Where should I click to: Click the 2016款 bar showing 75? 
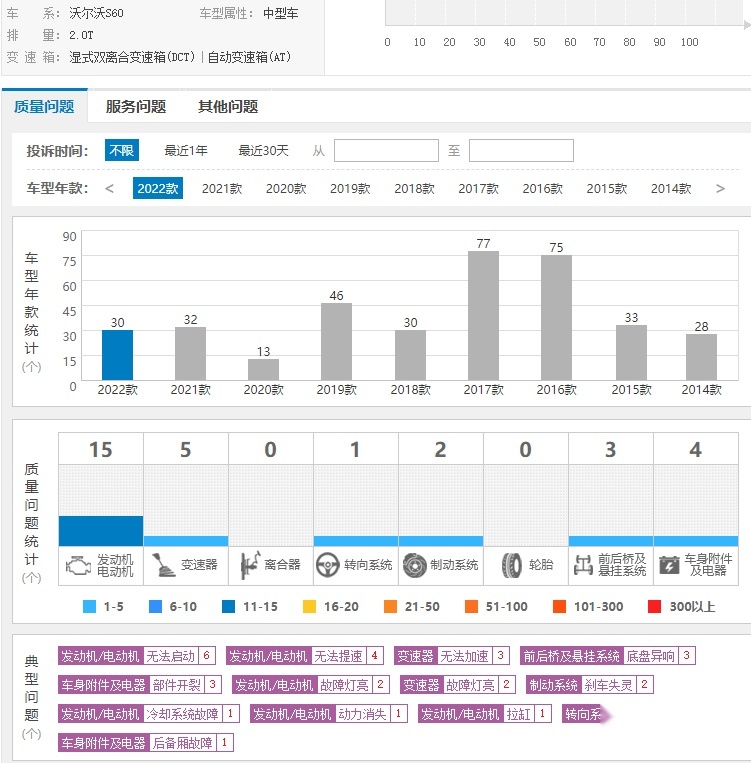coord(556,318)
